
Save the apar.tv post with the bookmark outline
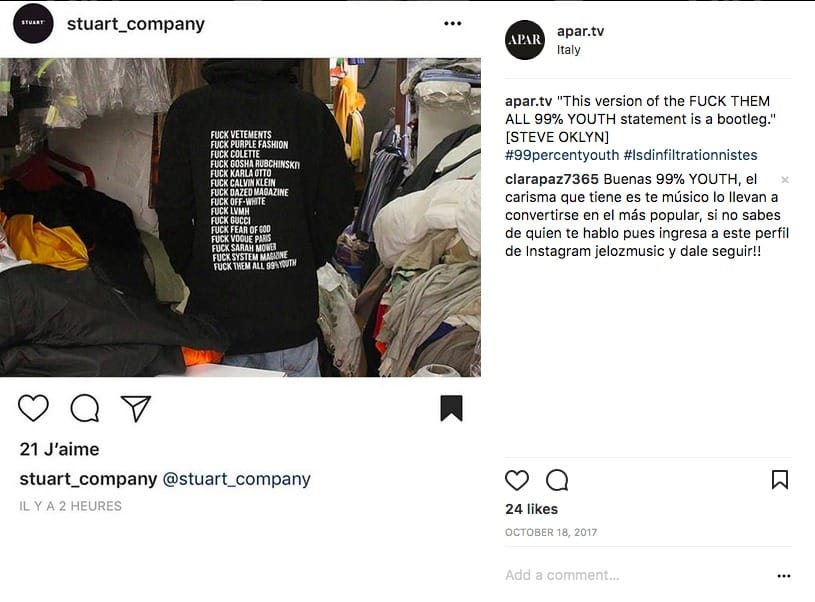click(x=780, y=480)
